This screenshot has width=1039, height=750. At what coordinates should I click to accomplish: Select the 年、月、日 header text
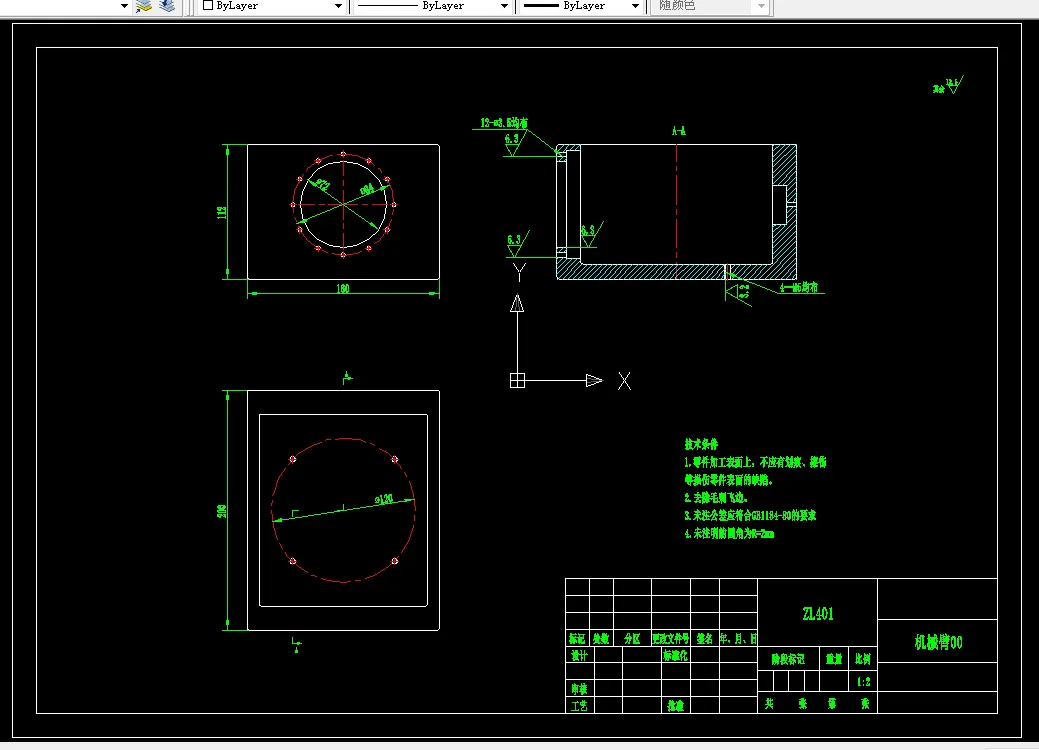coord(738,639)
